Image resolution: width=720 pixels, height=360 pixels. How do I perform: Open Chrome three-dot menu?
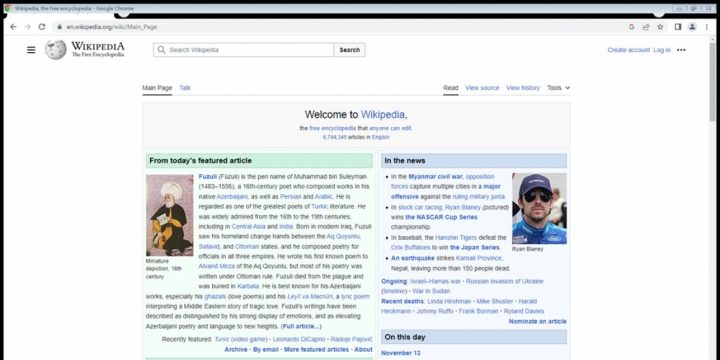click(707, 27)
